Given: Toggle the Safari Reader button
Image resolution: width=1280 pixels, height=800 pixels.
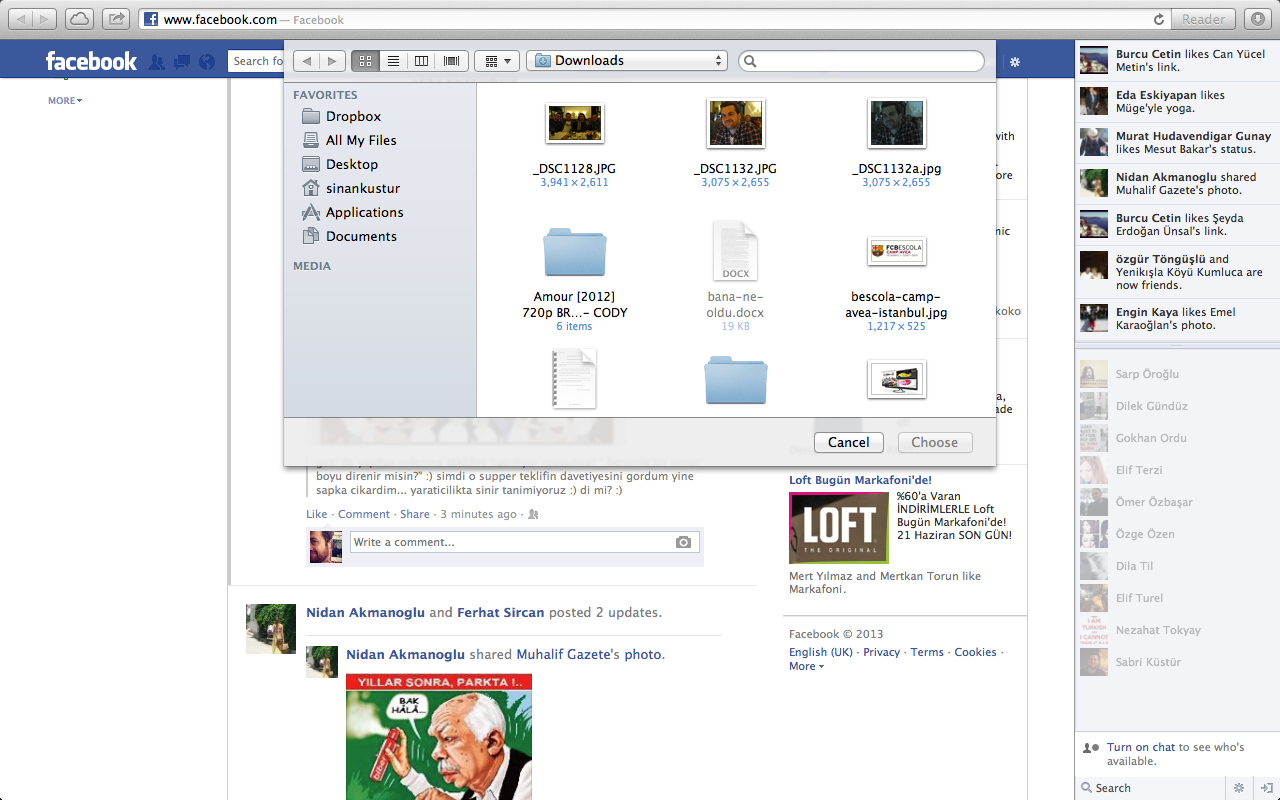Looking at the screenshot, I should pos(1203,19).
